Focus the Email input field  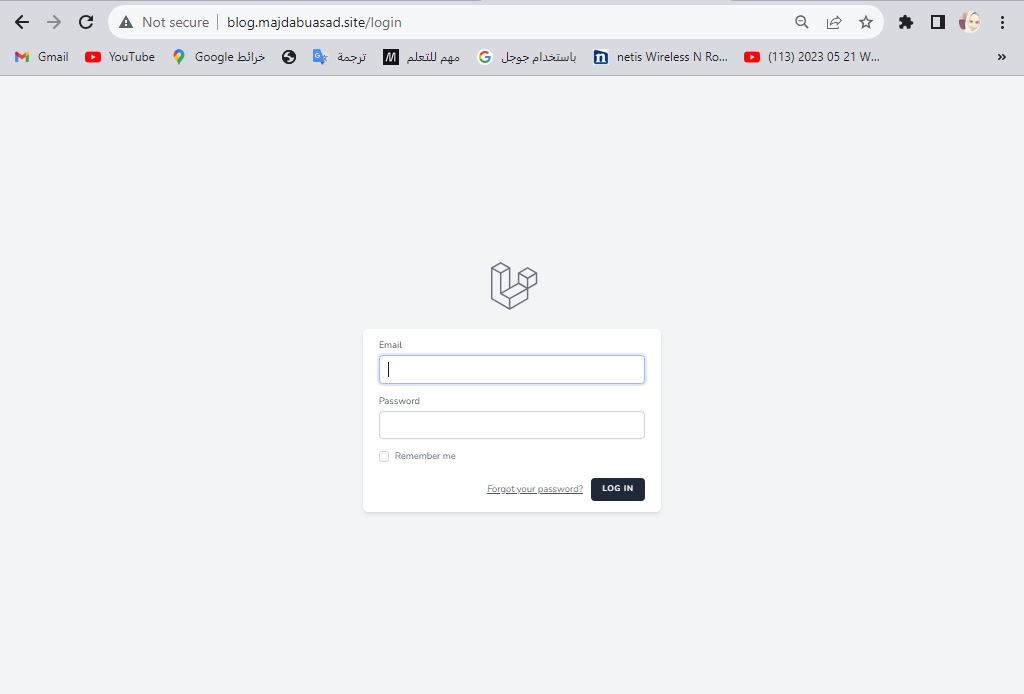point(511,370)
